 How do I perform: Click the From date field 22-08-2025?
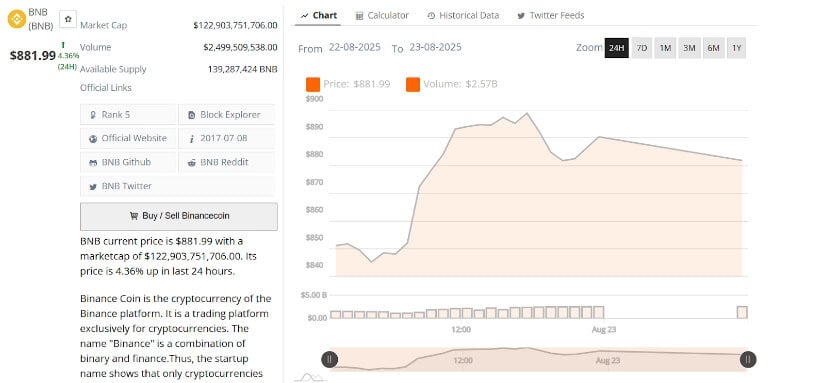355,47
